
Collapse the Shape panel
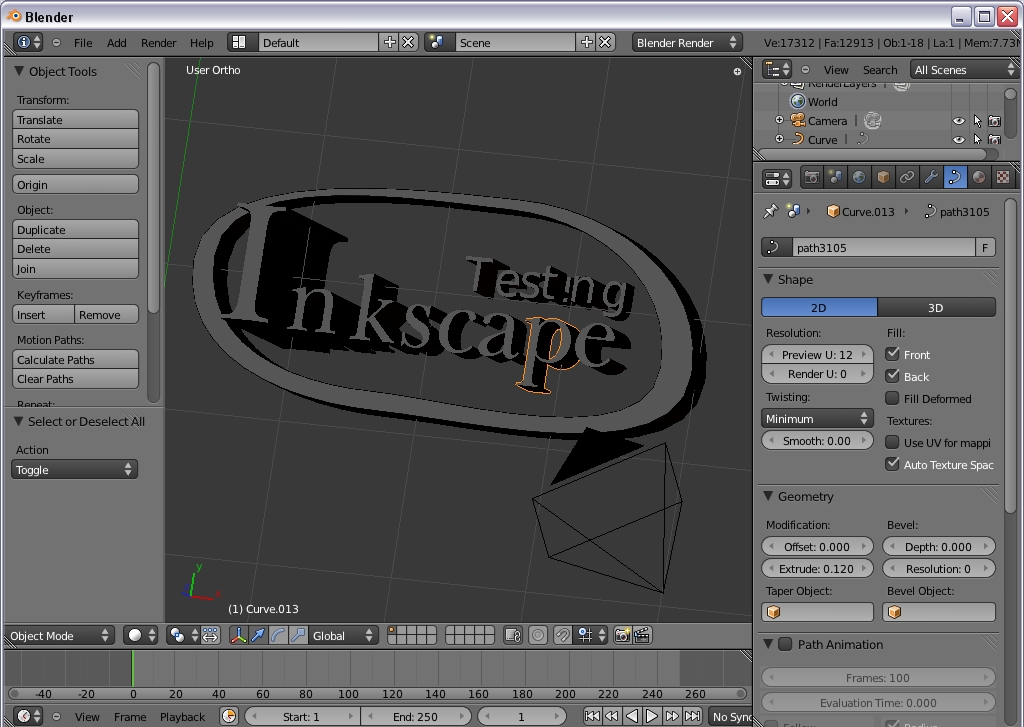769,279
